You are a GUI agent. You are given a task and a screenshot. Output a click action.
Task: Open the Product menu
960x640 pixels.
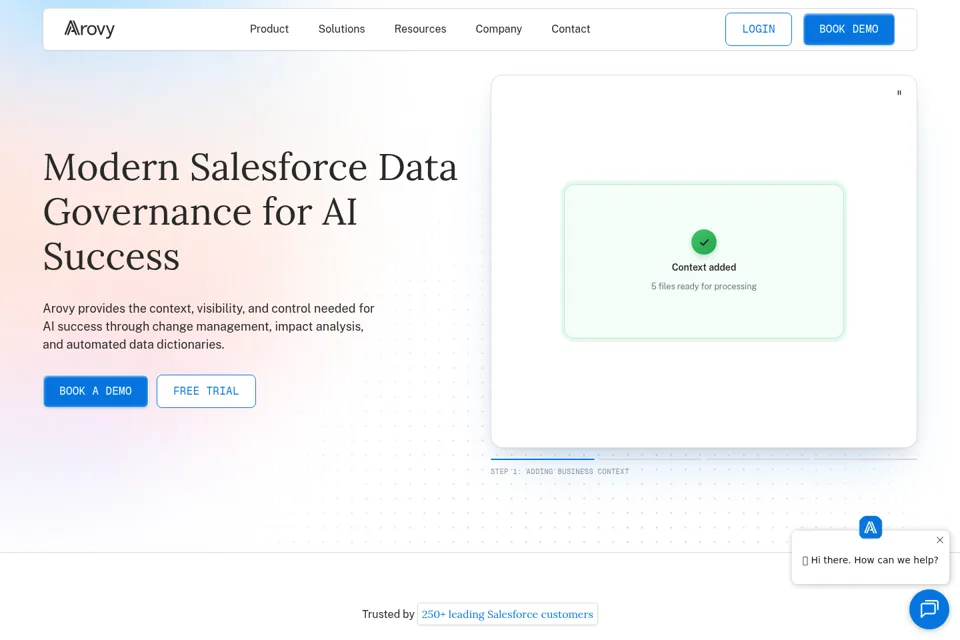coord(269,29)
